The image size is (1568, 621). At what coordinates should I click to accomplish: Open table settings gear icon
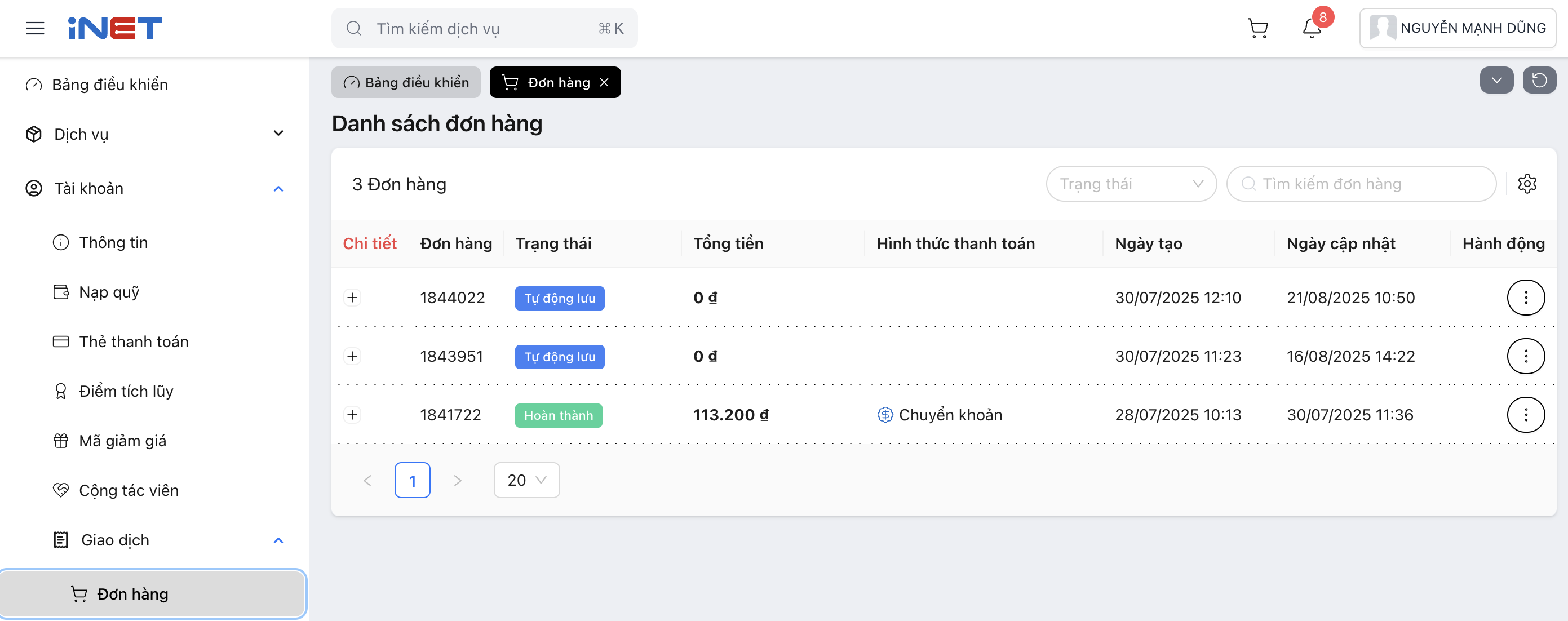(1527, 184)
